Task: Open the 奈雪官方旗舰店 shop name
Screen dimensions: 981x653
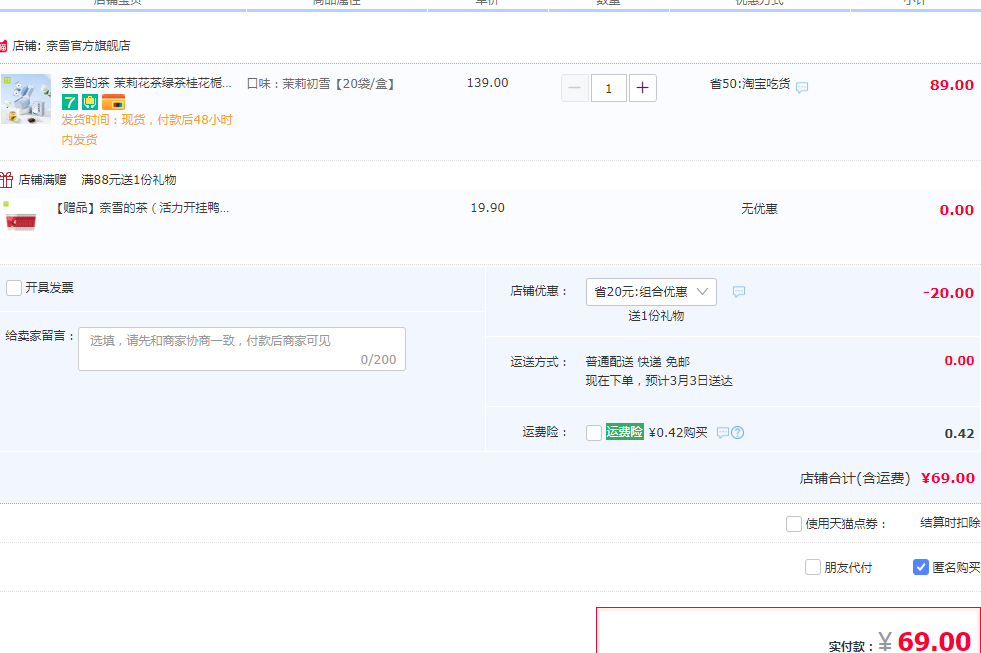Action: coord(88,46)
